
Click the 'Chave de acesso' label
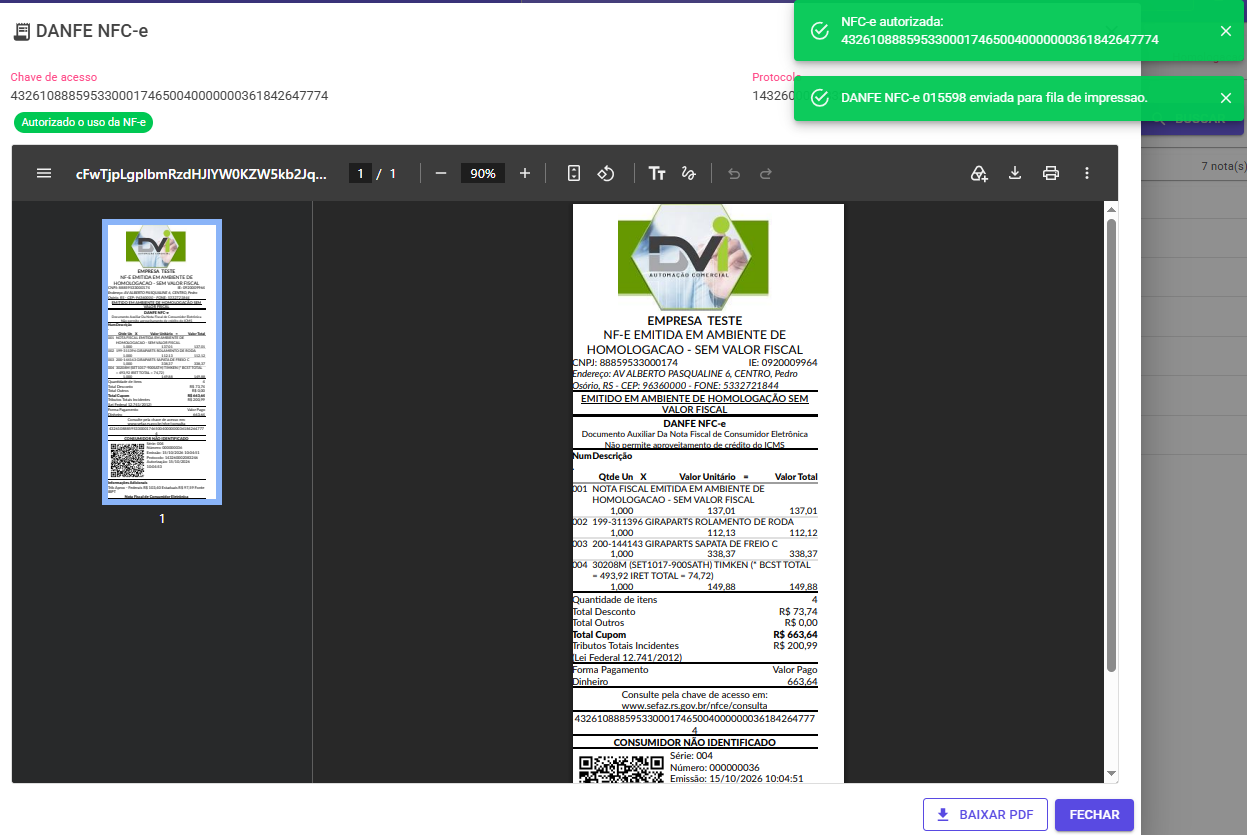click(54, 77)
